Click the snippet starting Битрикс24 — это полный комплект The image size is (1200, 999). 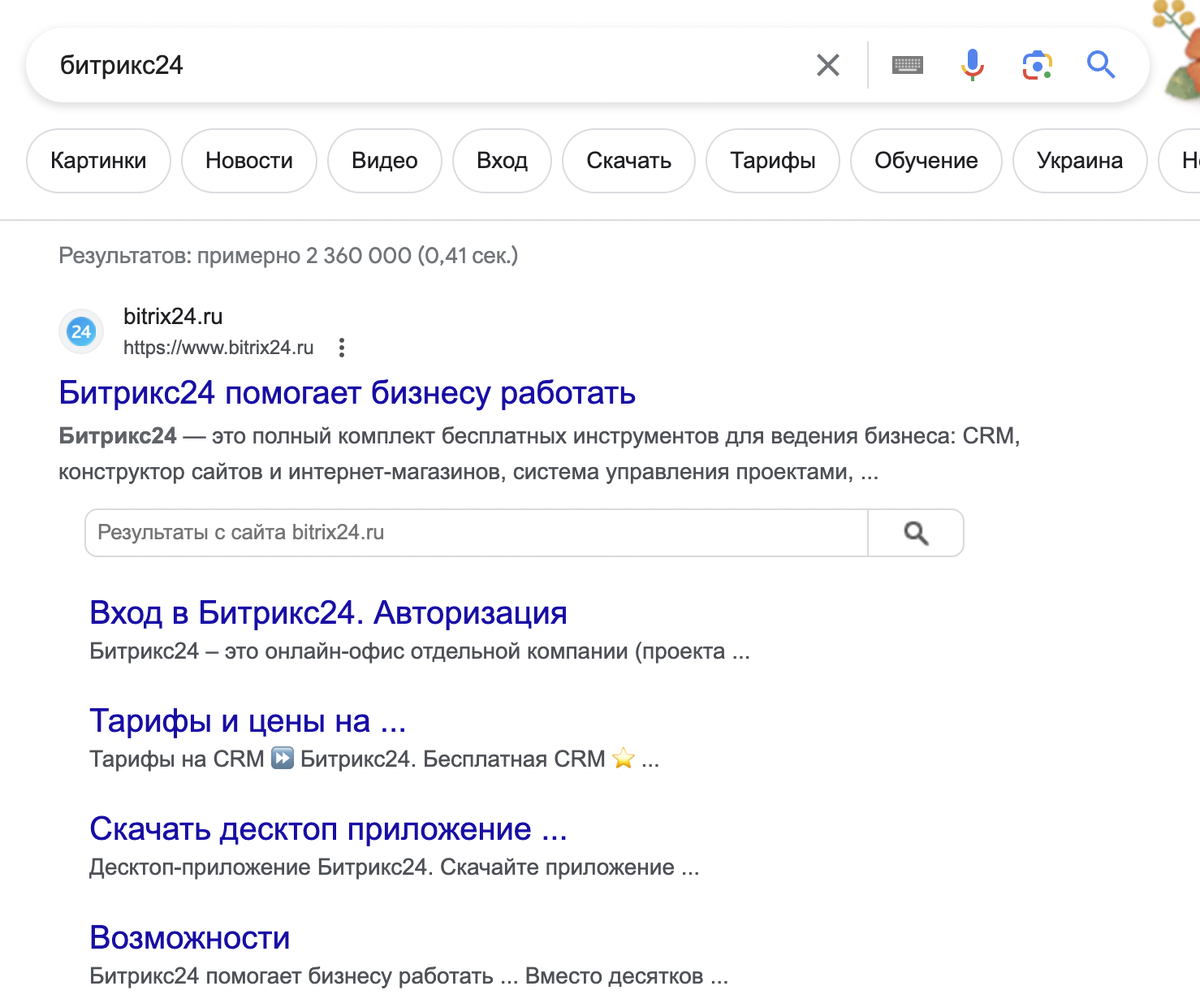coord(539,455)
